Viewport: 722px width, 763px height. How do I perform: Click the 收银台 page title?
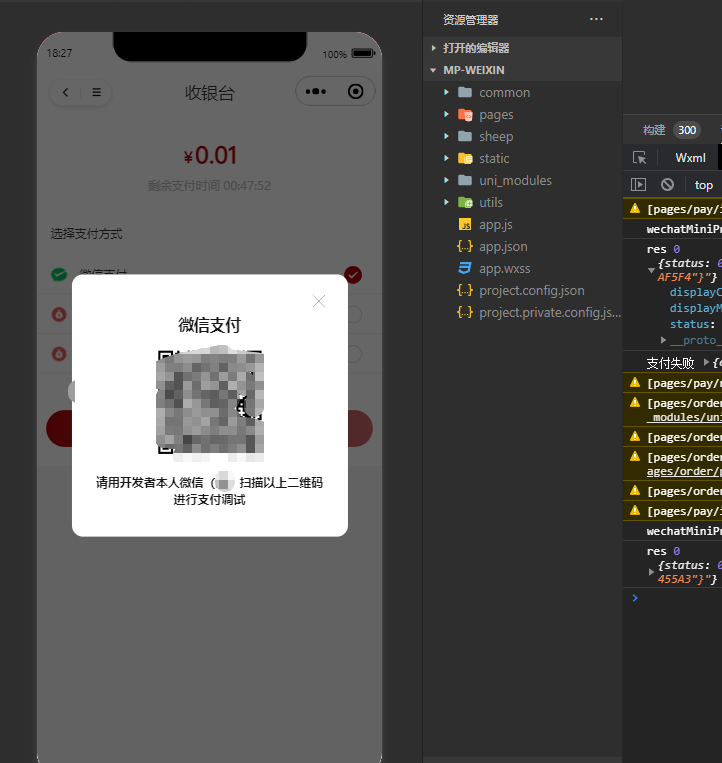(x=210, y=92)
